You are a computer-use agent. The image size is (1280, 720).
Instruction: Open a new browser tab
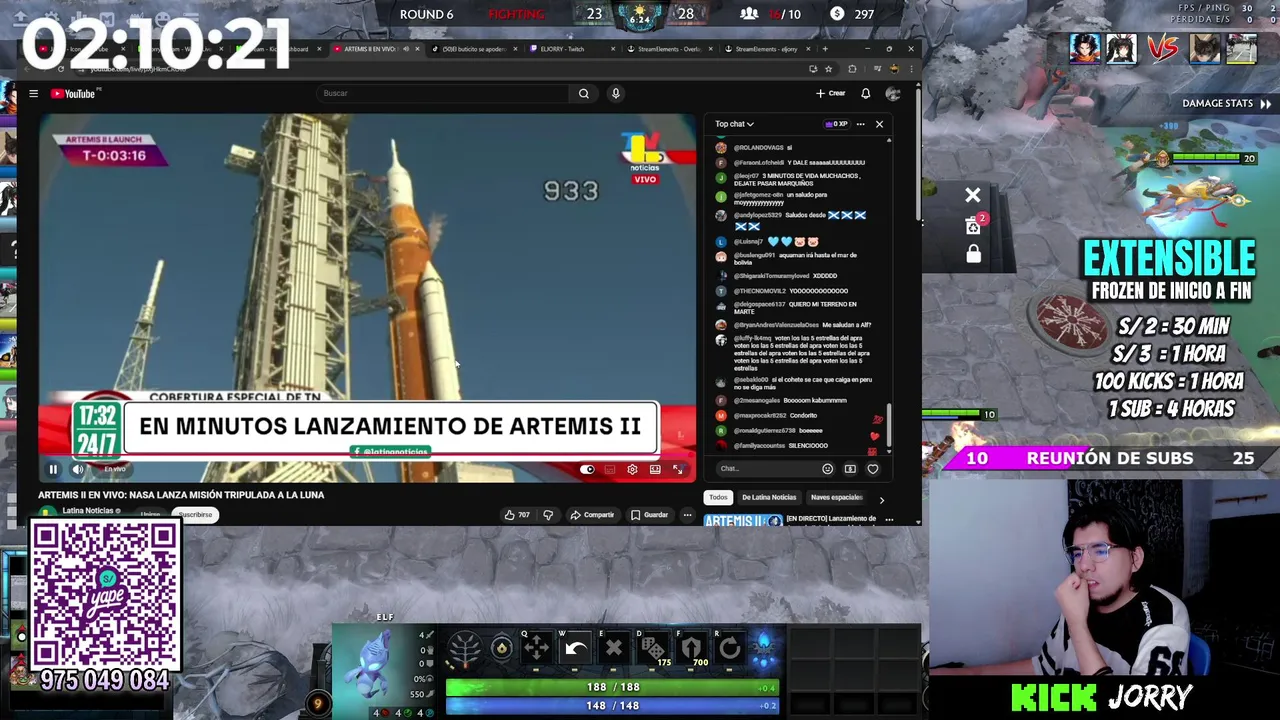[x=825, y=49]
